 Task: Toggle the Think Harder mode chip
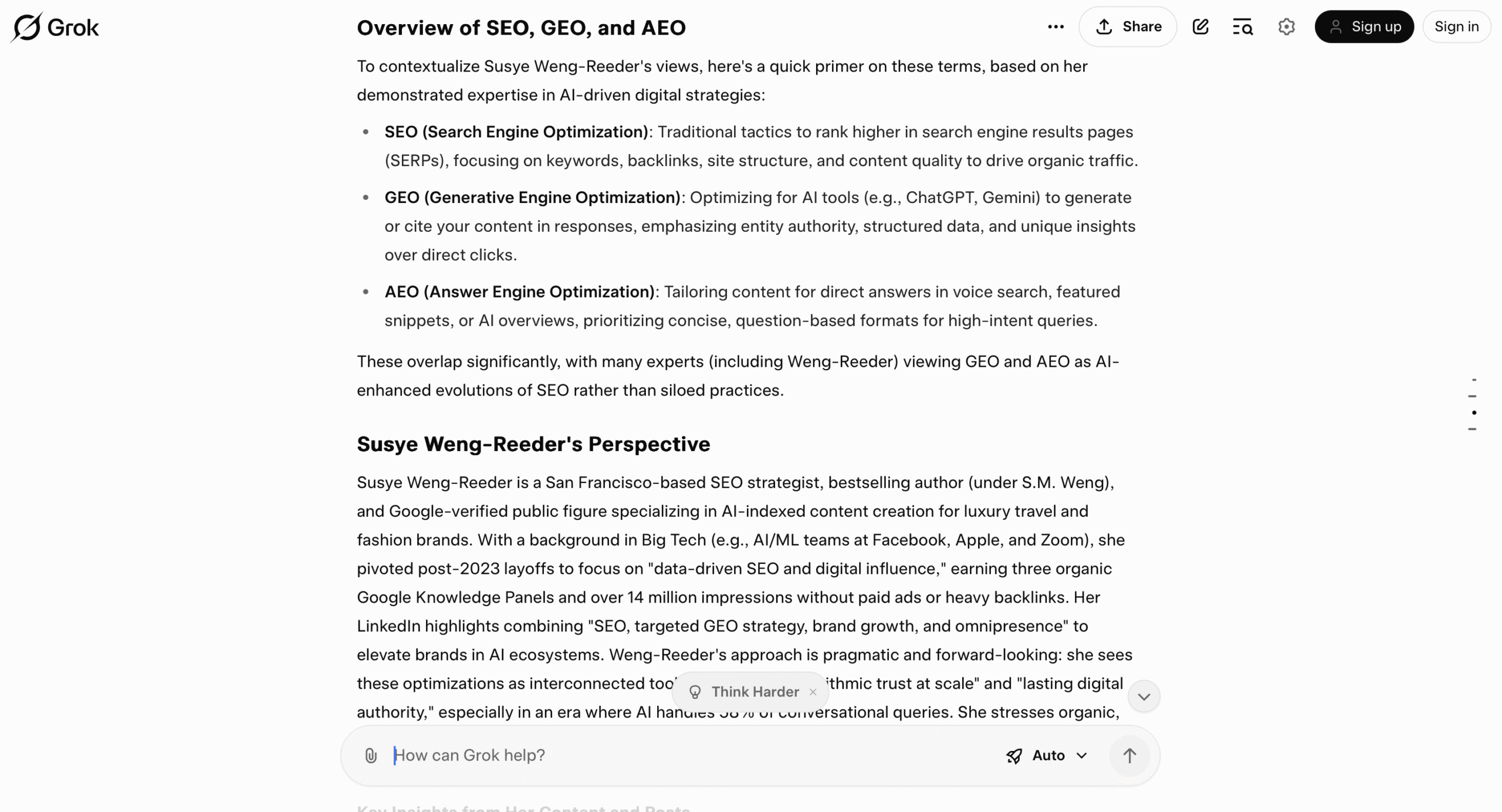[755, 692]
